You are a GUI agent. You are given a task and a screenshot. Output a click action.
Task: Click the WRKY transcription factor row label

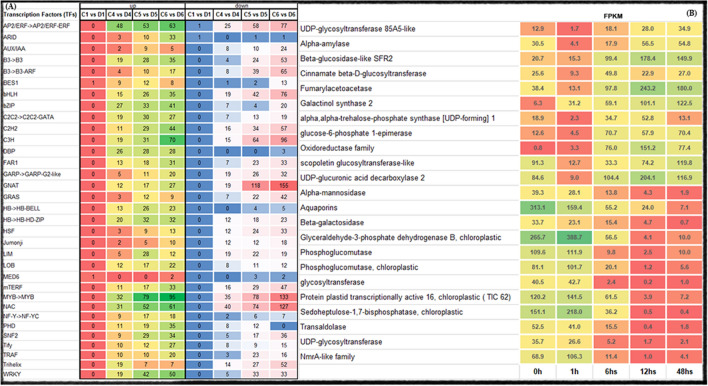click(12, 374)
